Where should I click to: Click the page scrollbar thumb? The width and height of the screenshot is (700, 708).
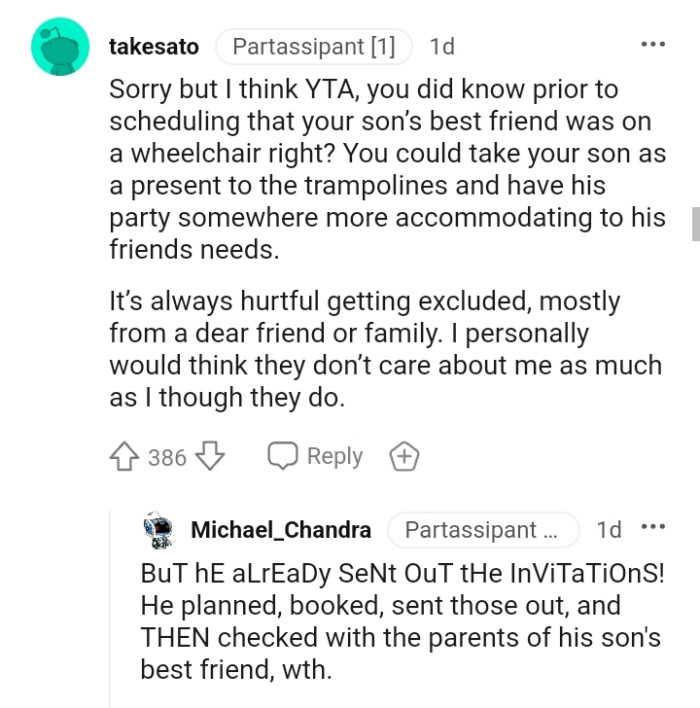click(x=695, y=224)
